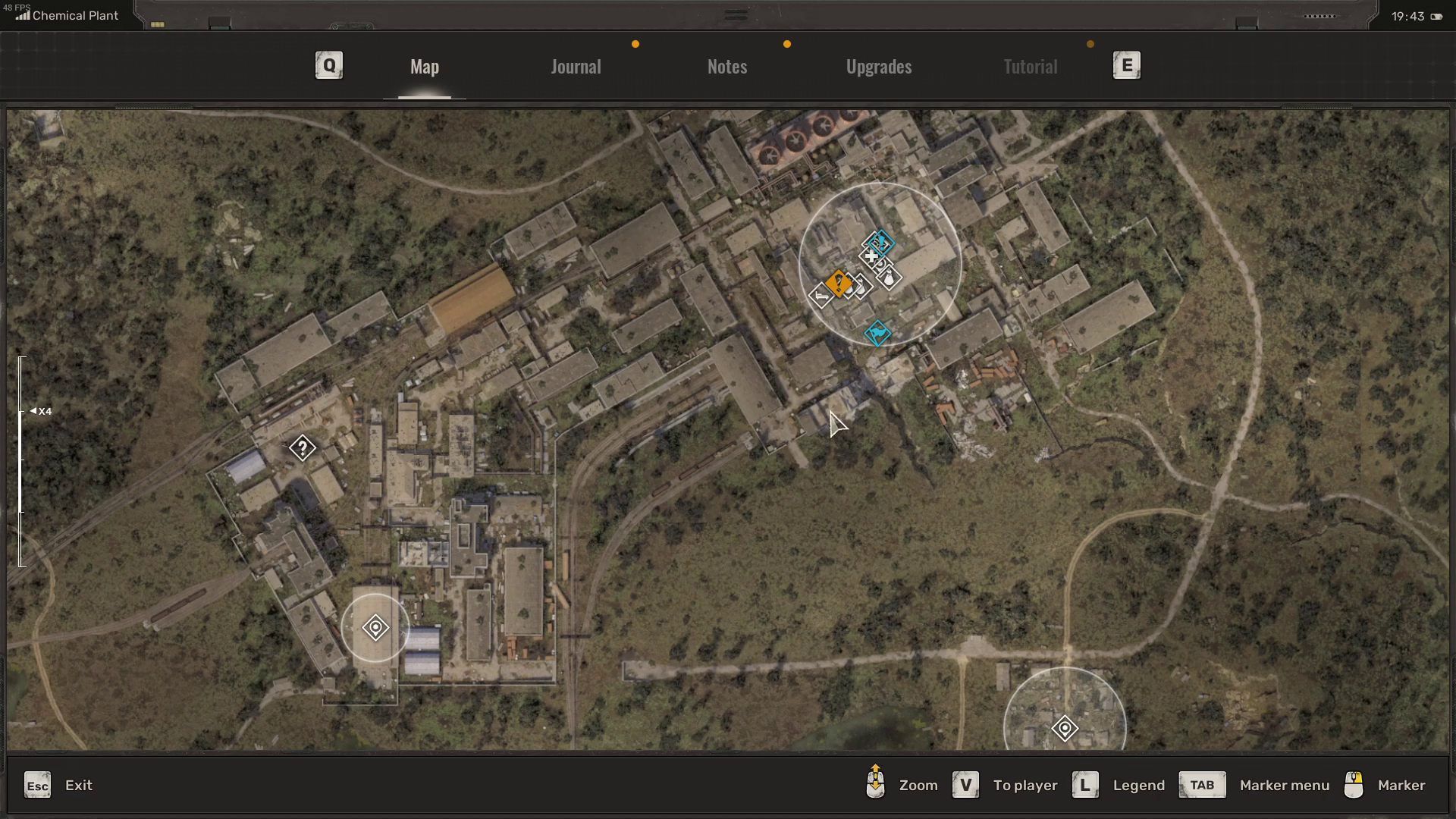Click the location marker at bottom village
1456x819 pixels.
(1065, 729)
